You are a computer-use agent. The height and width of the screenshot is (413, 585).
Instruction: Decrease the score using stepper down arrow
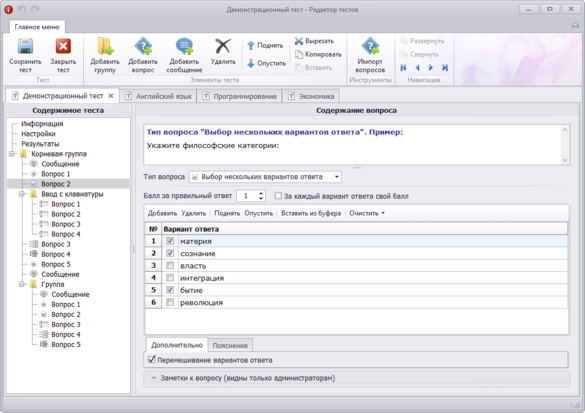[261, 198]
